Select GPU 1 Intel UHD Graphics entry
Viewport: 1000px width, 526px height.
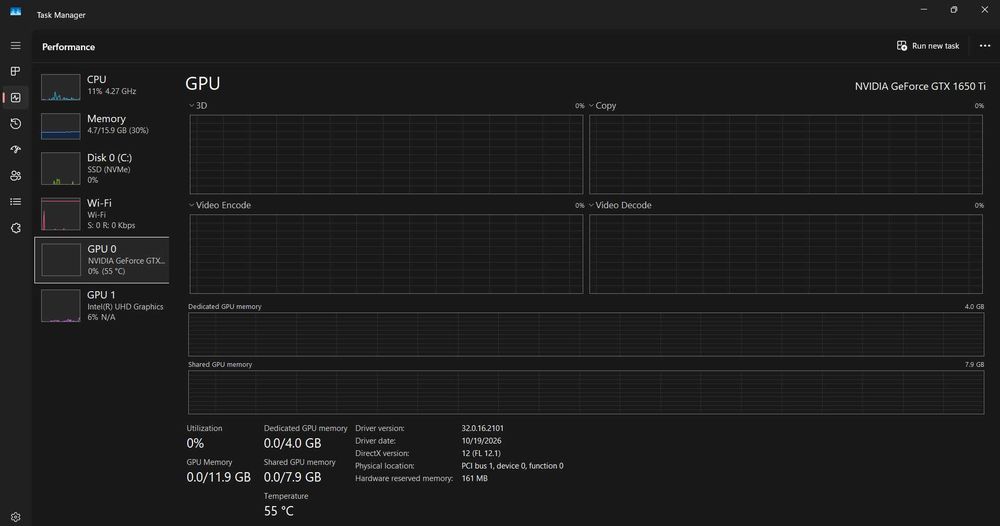[x=102, y=306]
